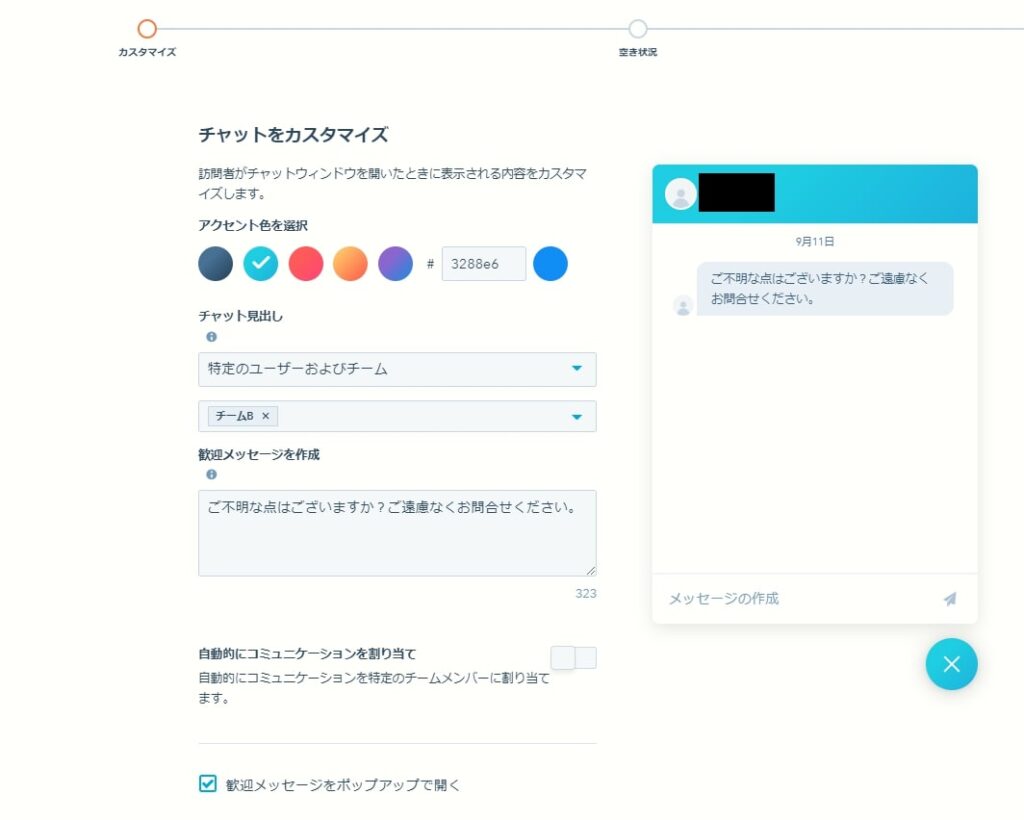Click the info icon under 歓迎メッセージを作成
This screenshot has width=1024, height=820.
pos(211,475)
